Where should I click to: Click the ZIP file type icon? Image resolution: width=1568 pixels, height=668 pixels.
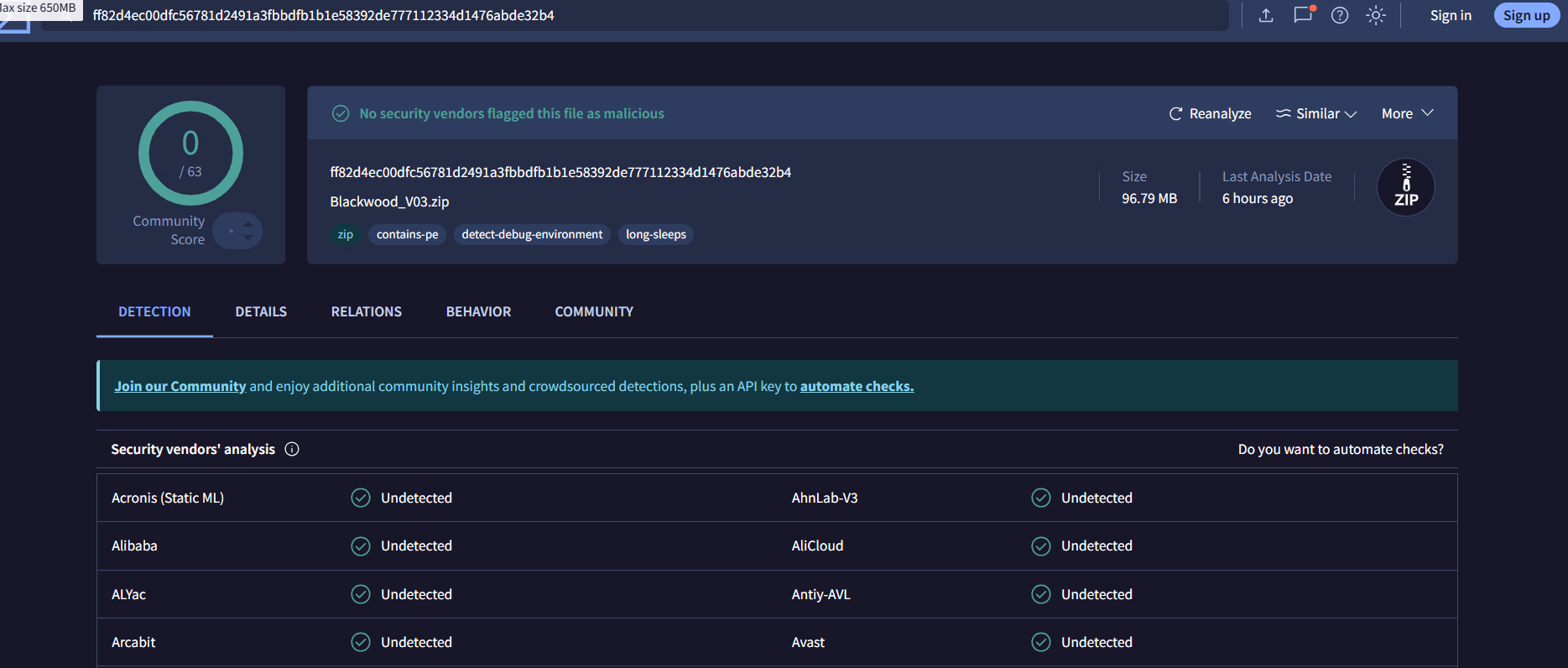click(1405, 187)
